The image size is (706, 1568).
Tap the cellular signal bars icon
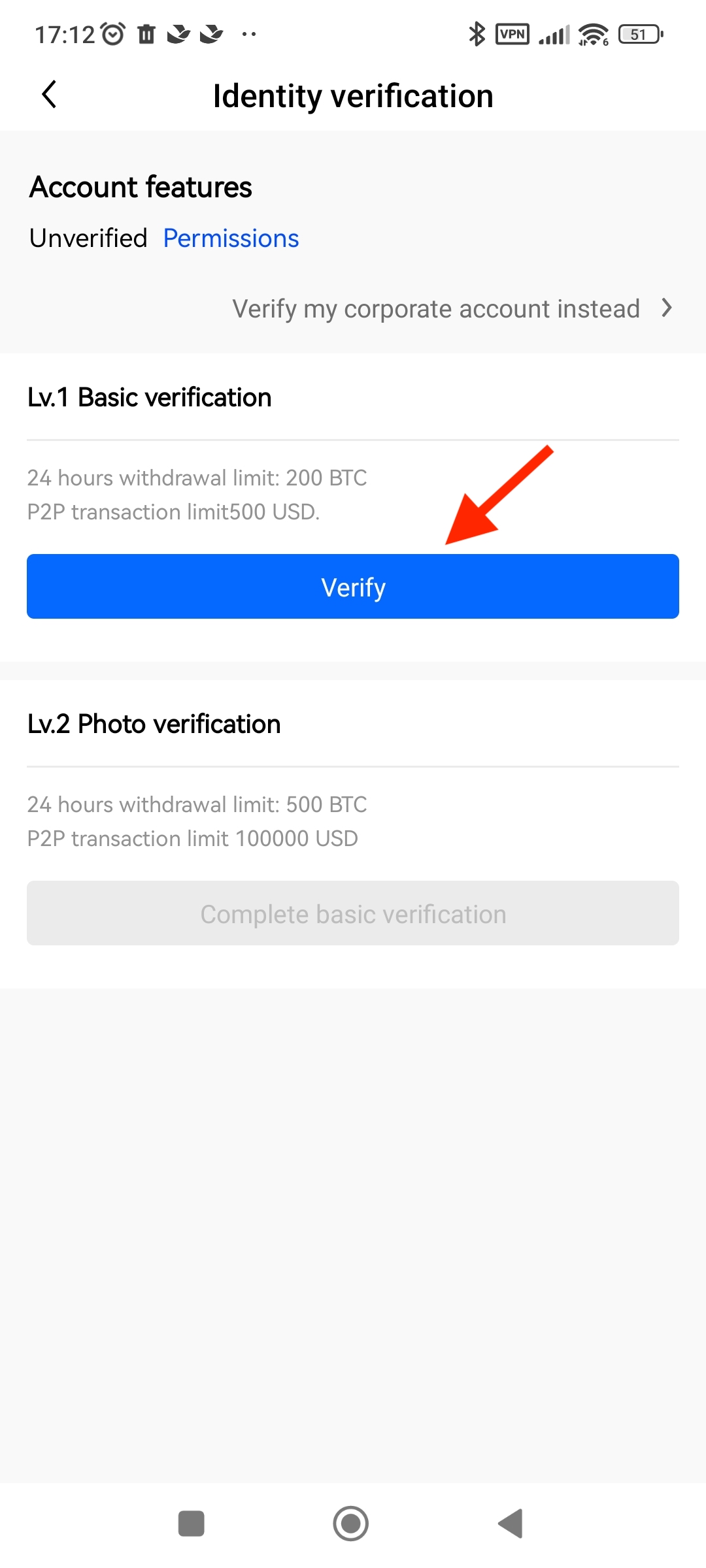click(x=554, y=34)
